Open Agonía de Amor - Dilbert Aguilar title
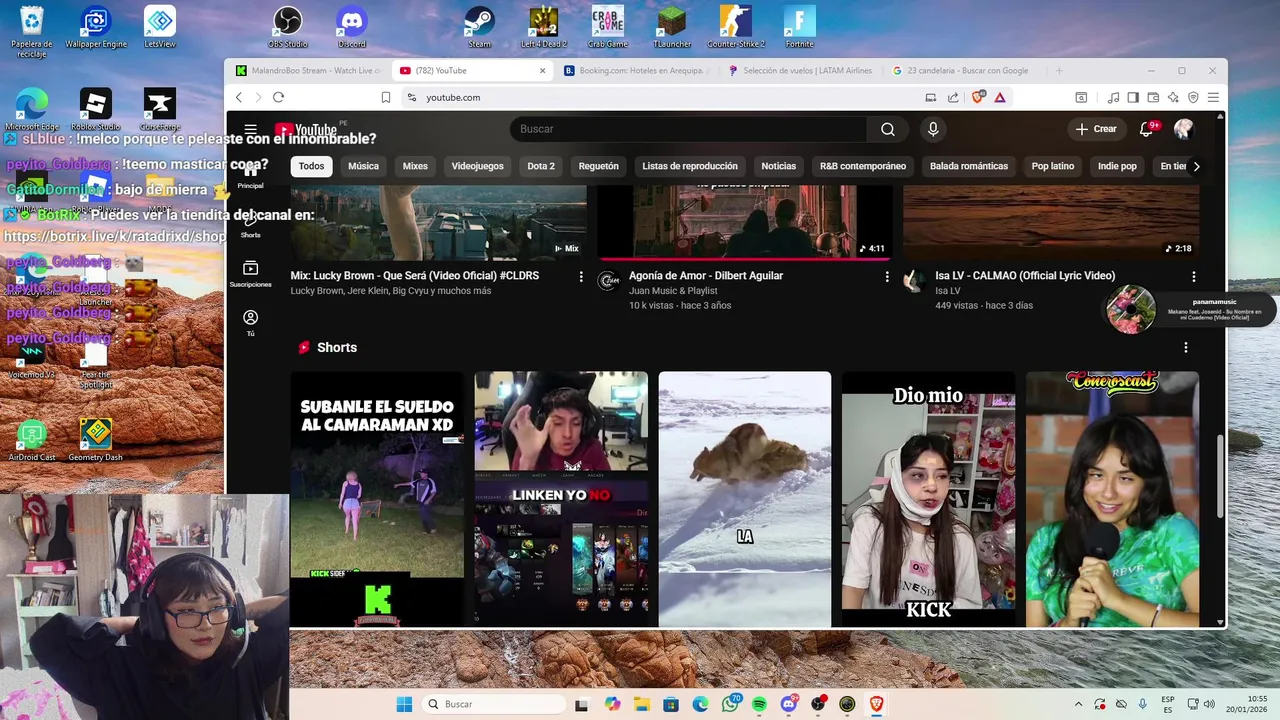 pos(705,275)
